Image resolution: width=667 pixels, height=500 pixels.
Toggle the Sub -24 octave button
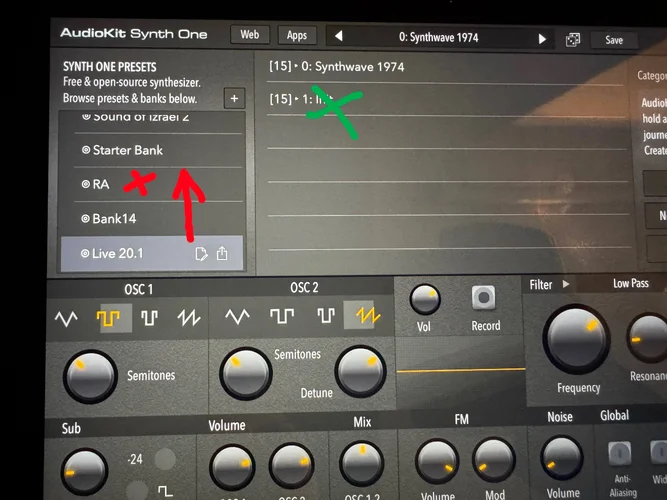(165, 459)
